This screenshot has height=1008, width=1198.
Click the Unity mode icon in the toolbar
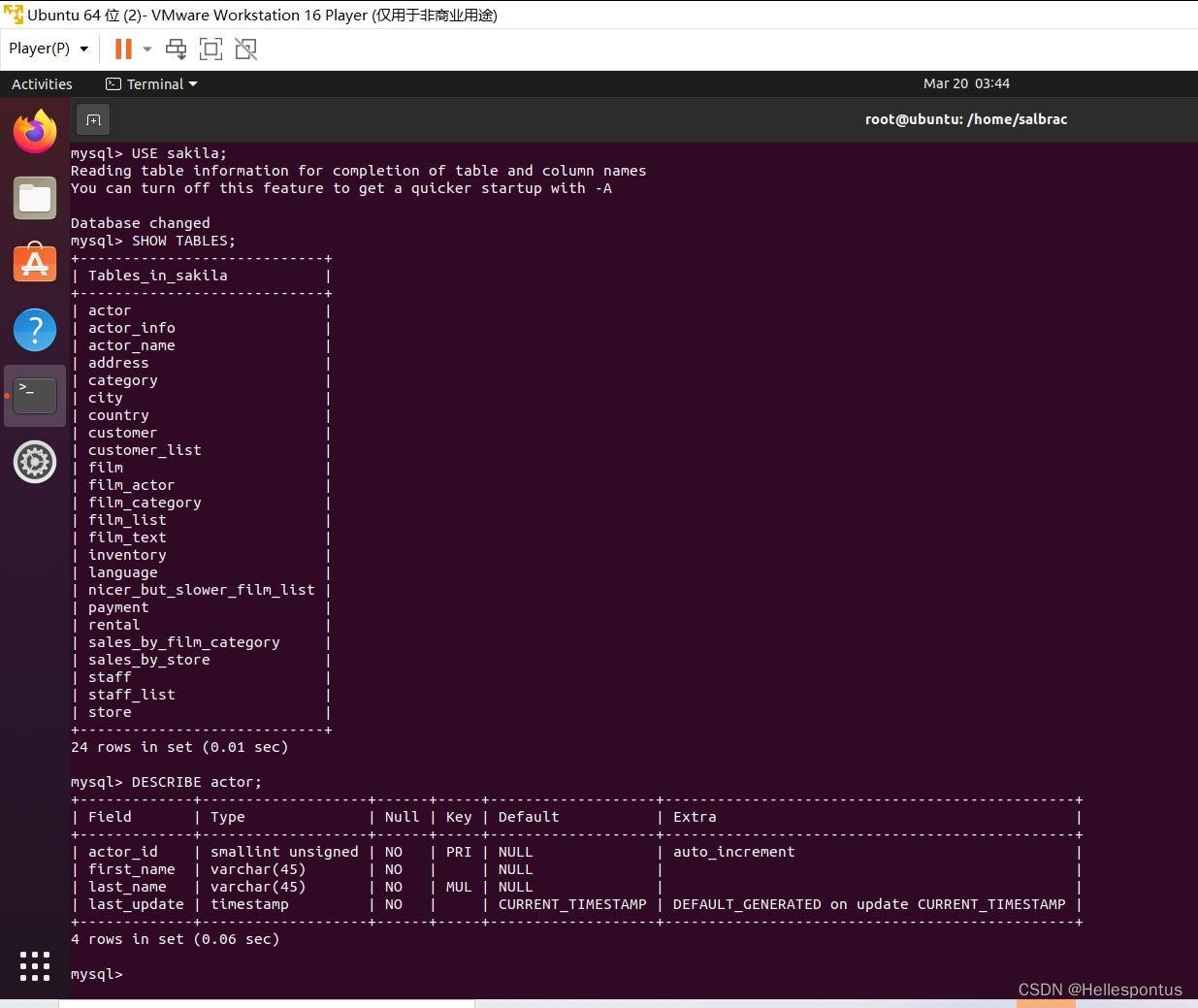pos(244,49)
